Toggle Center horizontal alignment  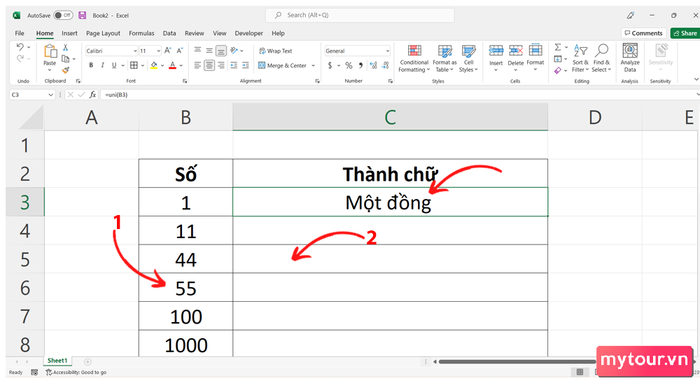(209, 66)
